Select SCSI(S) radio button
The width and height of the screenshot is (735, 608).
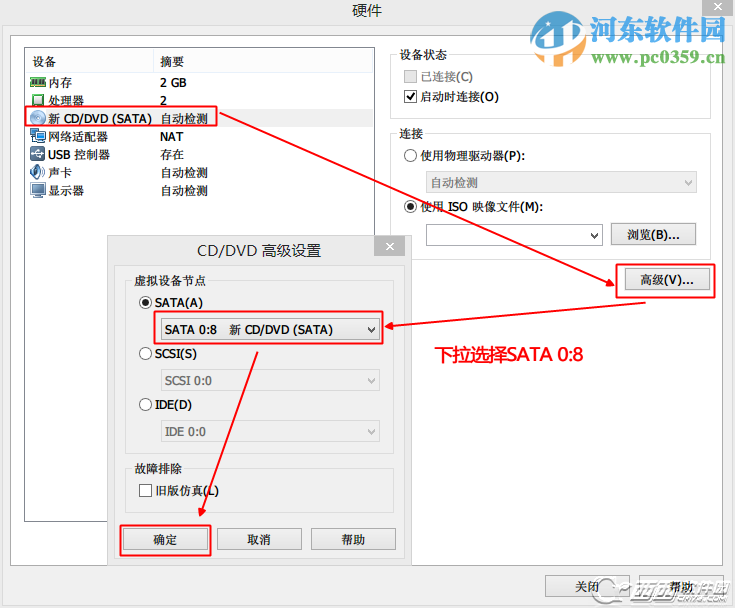[x=145, y=353]
